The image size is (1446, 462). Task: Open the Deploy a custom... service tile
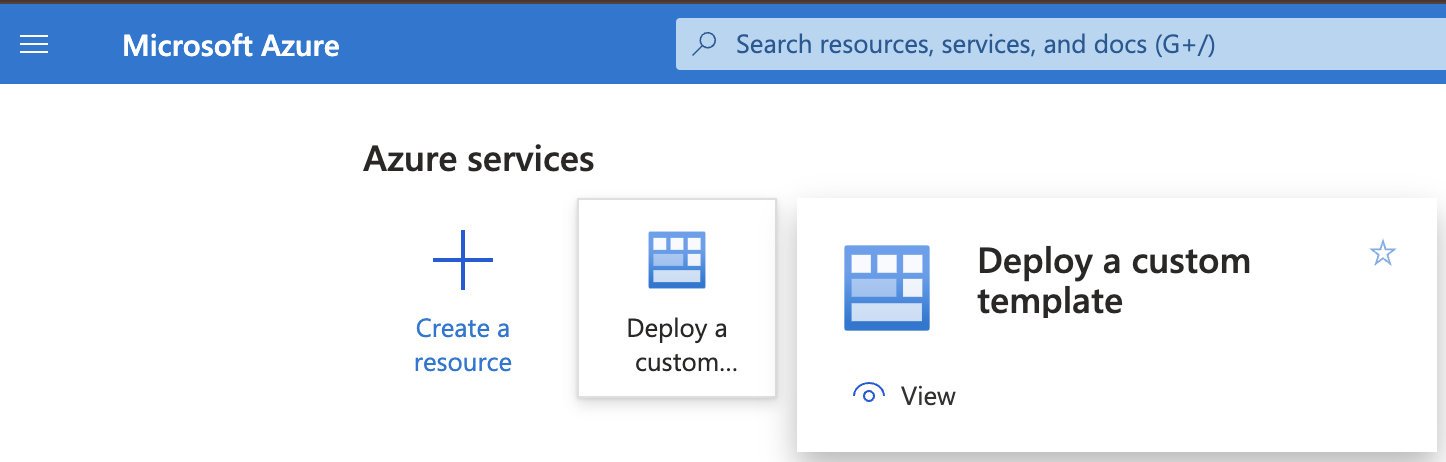tap(677, 298)
